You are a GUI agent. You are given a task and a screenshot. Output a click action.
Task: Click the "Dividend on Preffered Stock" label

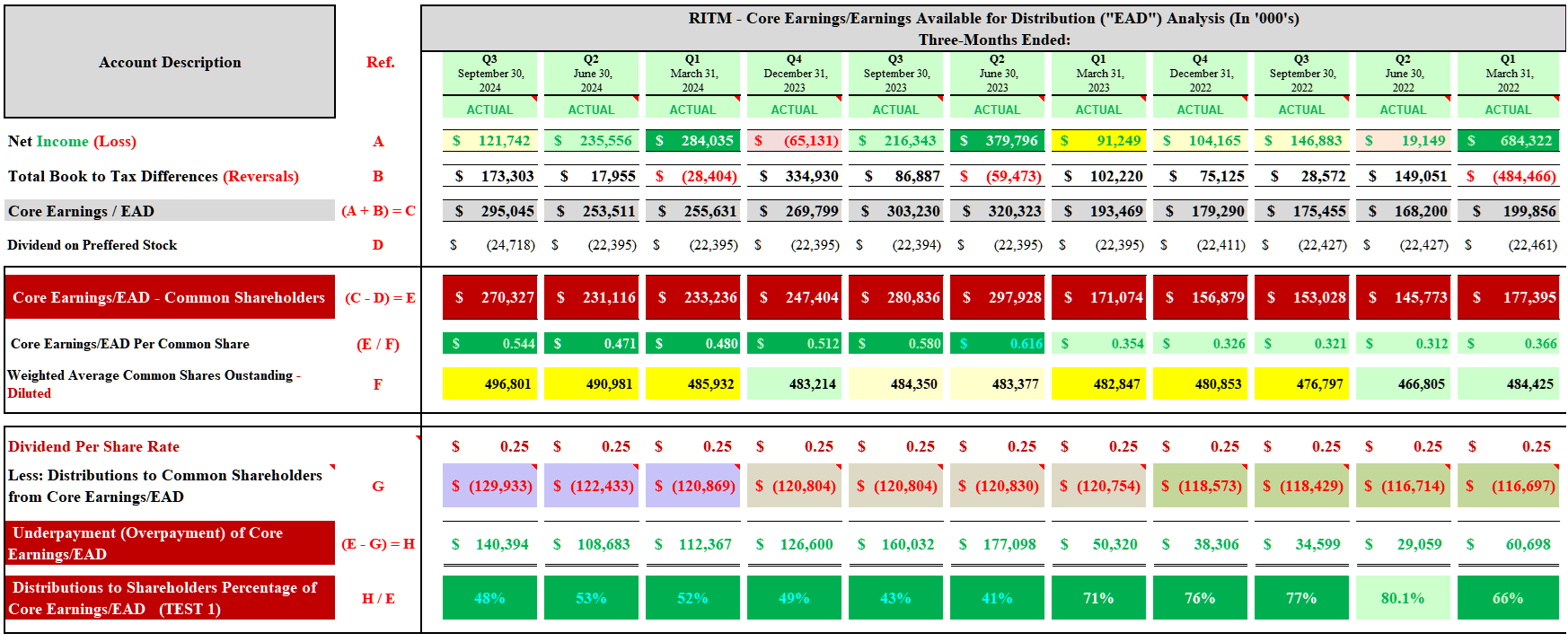click(x=92, y=245)
